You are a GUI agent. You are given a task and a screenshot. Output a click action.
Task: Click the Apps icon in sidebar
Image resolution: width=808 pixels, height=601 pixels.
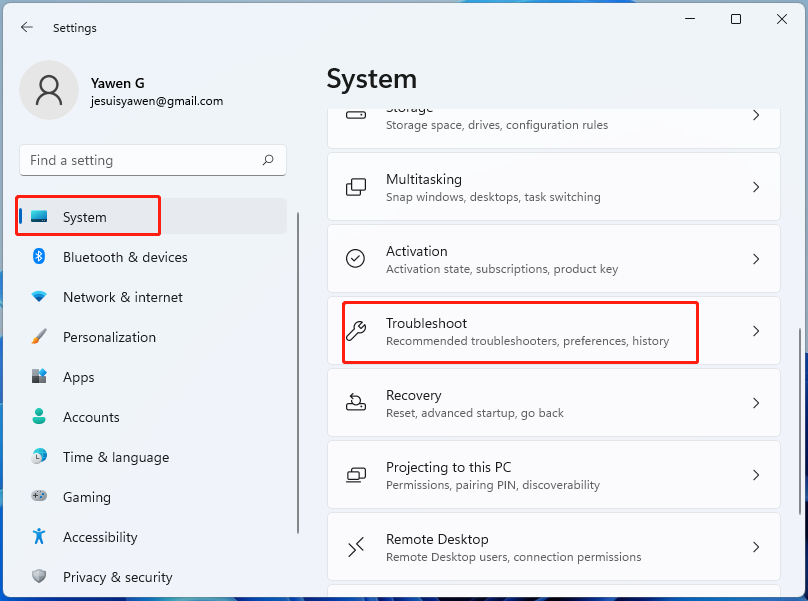pyautogui.click(x=39, y=376)
